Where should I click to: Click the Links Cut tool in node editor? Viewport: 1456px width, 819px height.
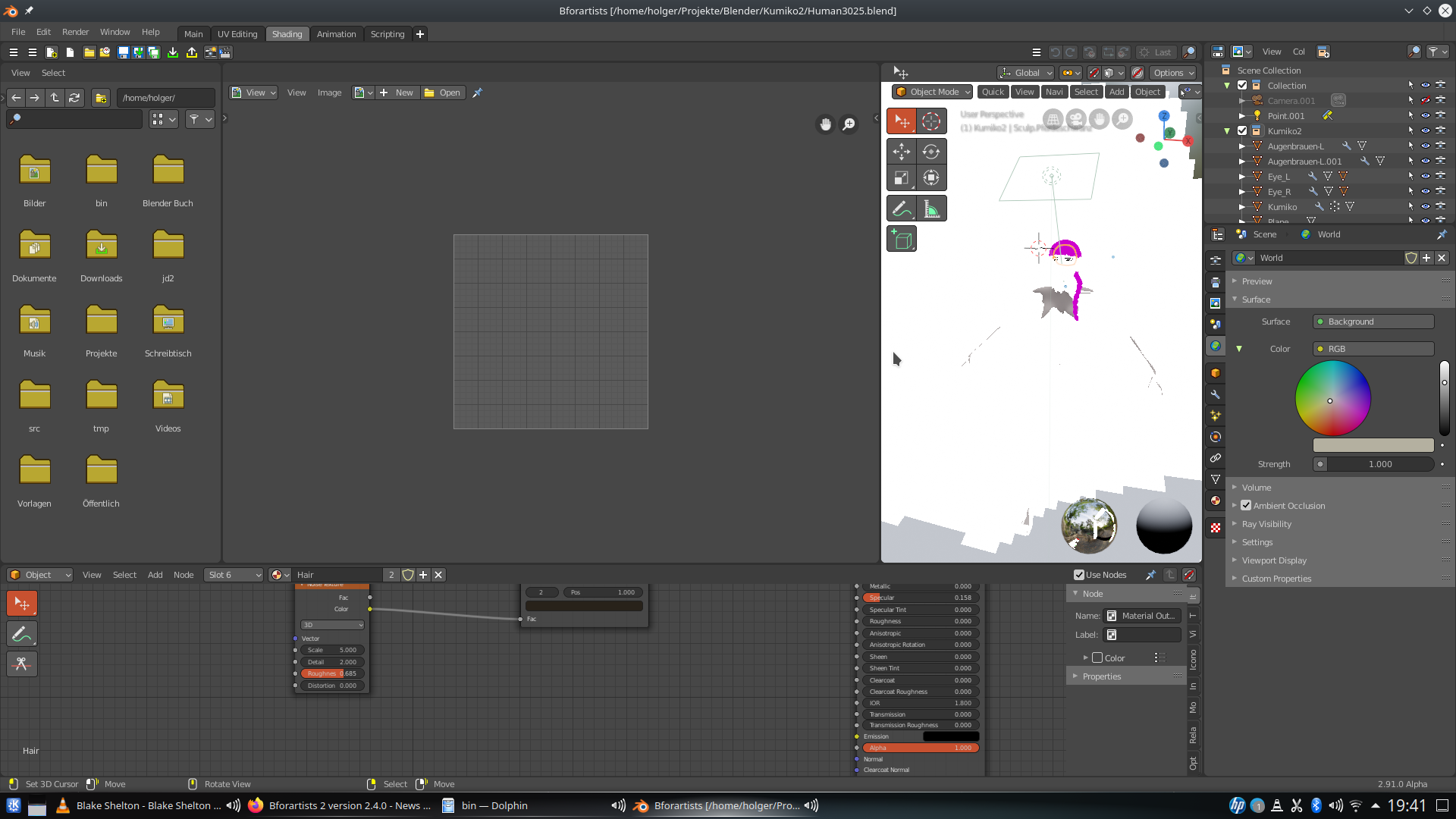click(x=21, y=664)
